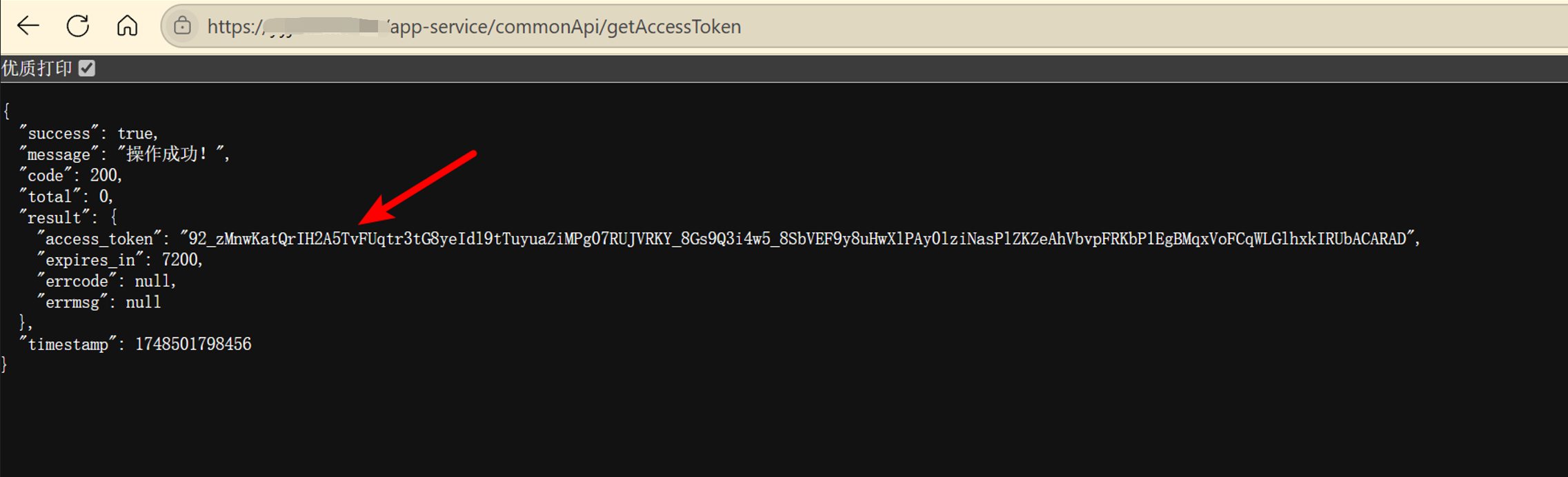Click the "errmsg" null entry
Screen dimensions: 1568x477
click(99, 302)
